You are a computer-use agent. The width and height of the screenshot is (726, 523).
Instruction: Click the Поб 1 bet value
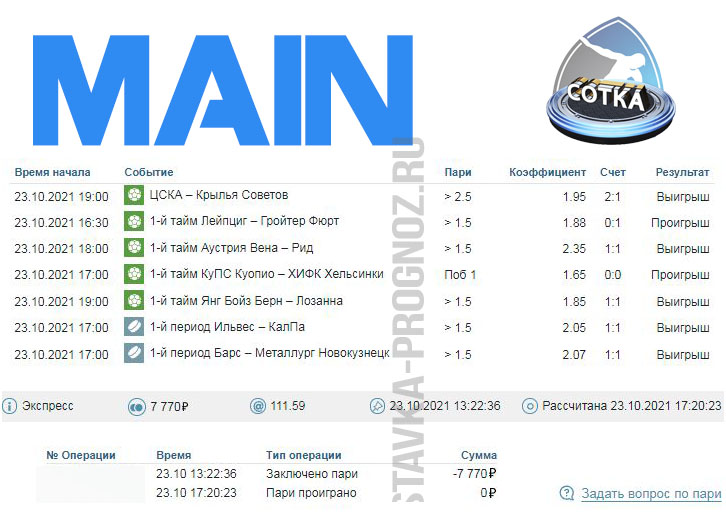[460, 275]
